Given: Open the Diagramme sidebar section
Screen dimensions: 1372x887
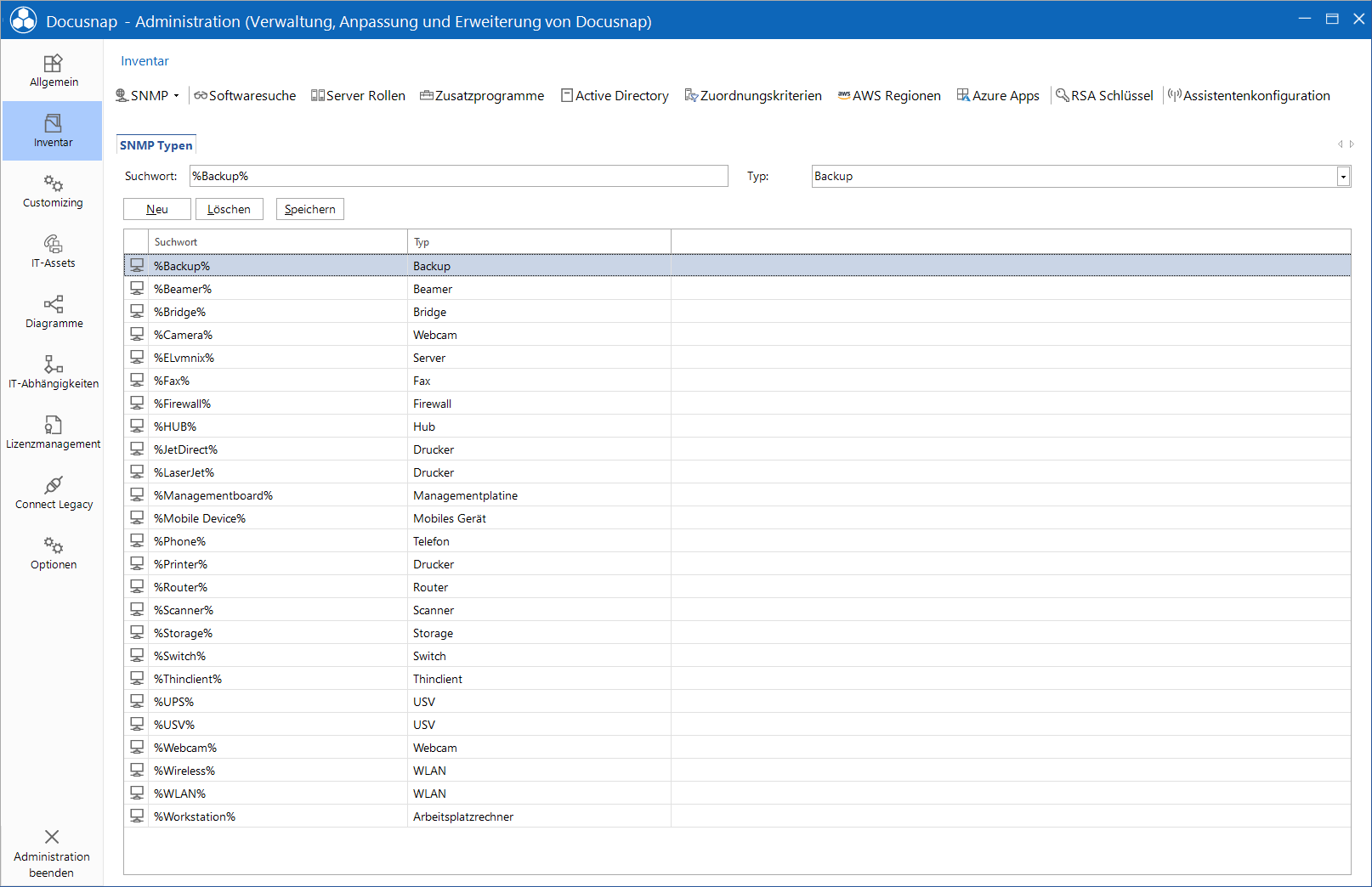Looking at the screenshot, I should click(x=53, y=312).
